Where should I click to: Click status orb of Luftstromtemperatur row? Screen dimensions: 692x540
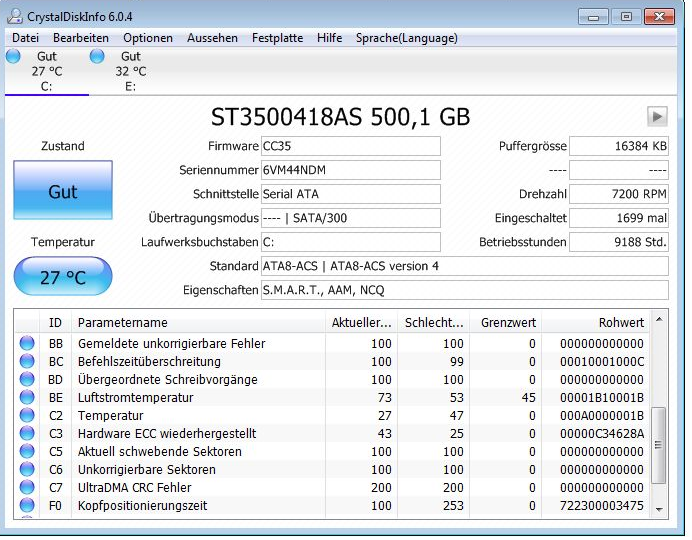click(27, 398)
